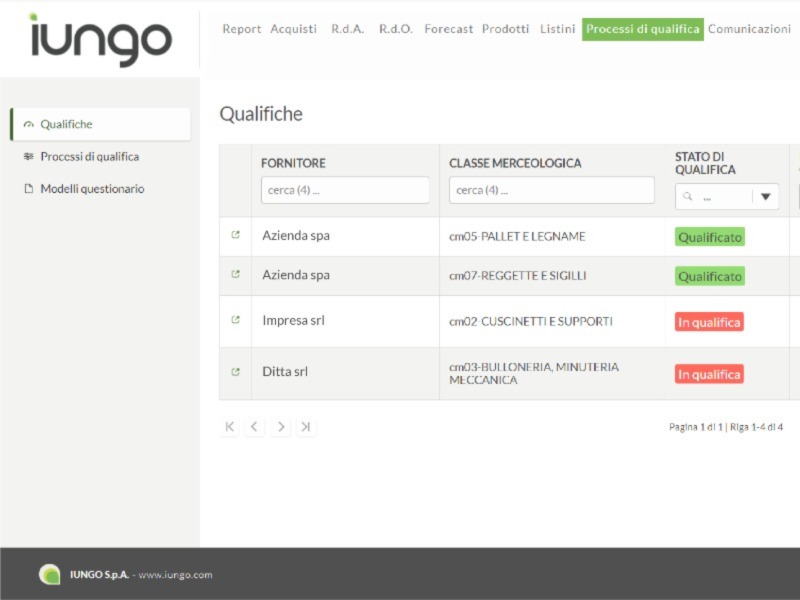The image size is (800, 600).
Task: Open the Report menu
Action: click(x=241, y=29)
